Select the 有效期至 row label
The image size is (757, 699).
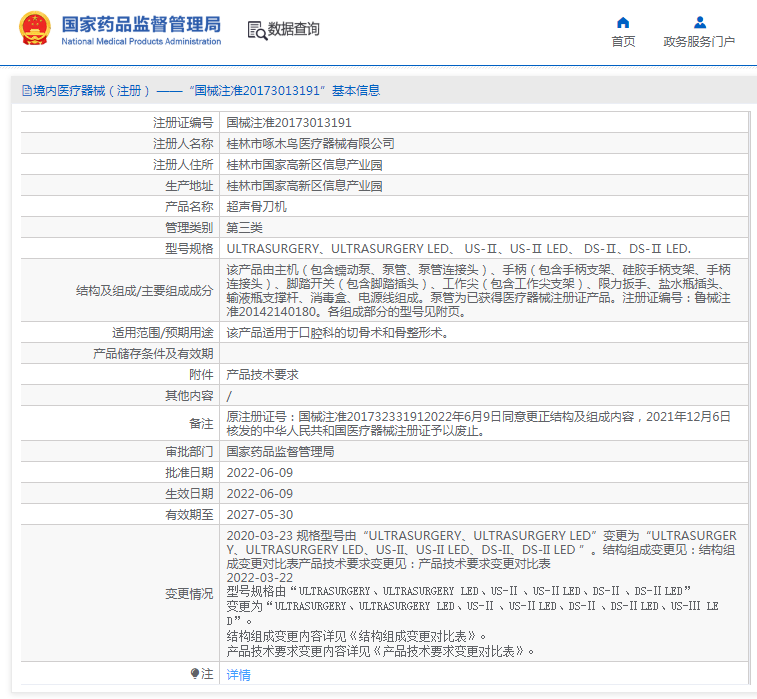[x=189, y=515]
